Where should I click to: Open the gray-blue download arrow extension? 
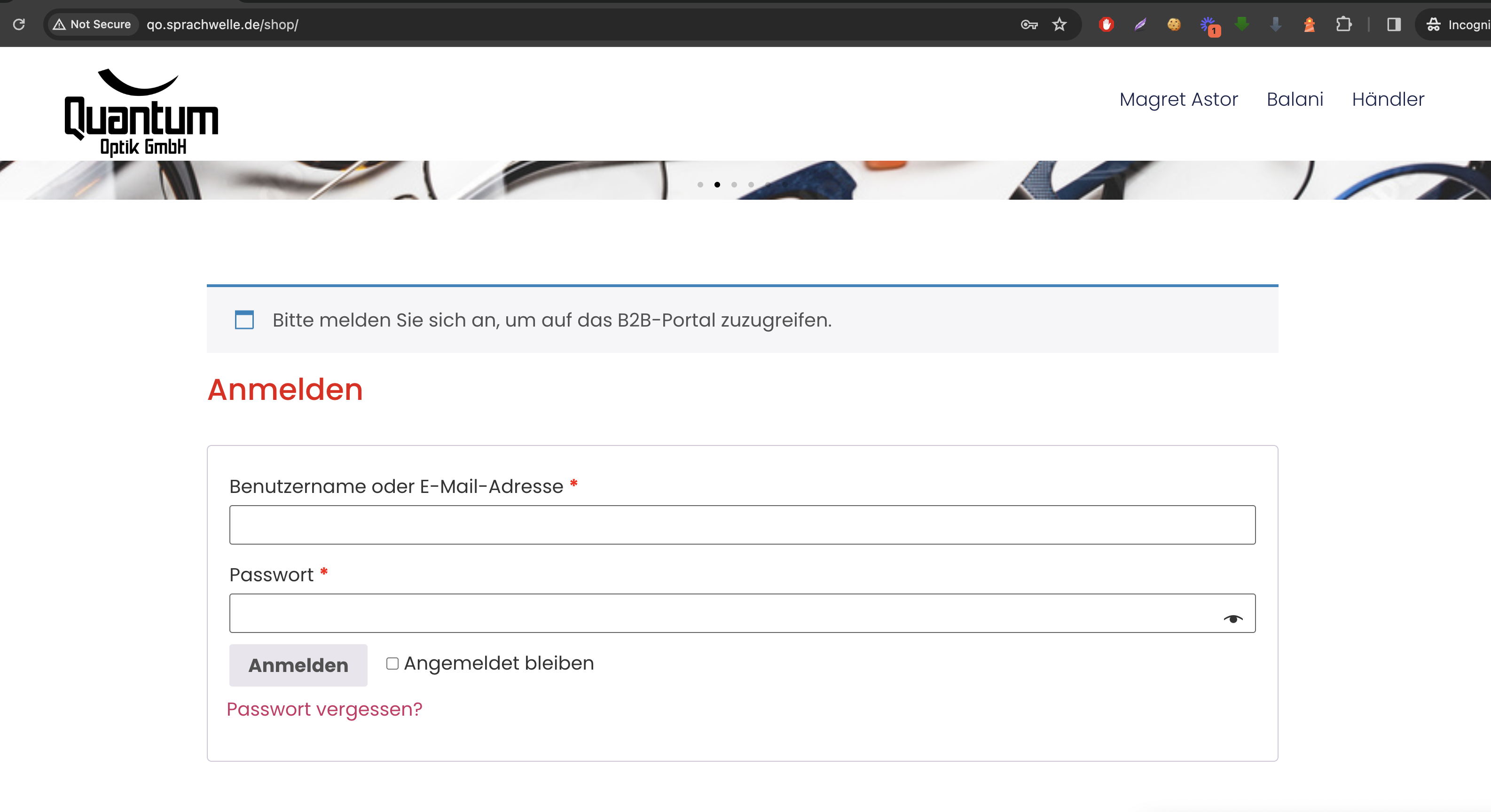click(x=1276, y=24)
